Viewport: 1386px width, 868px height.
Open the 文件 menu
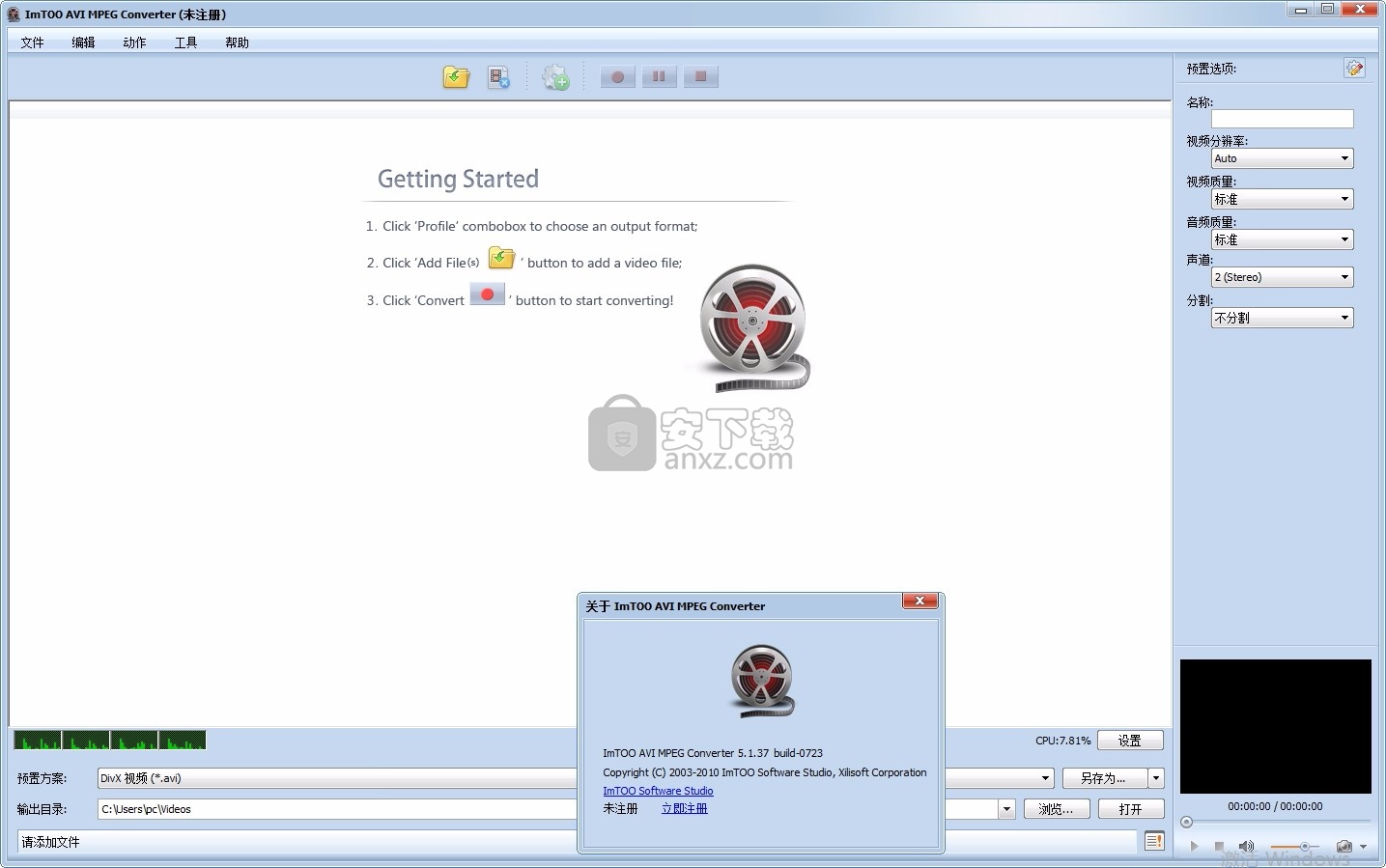(32, 42)
